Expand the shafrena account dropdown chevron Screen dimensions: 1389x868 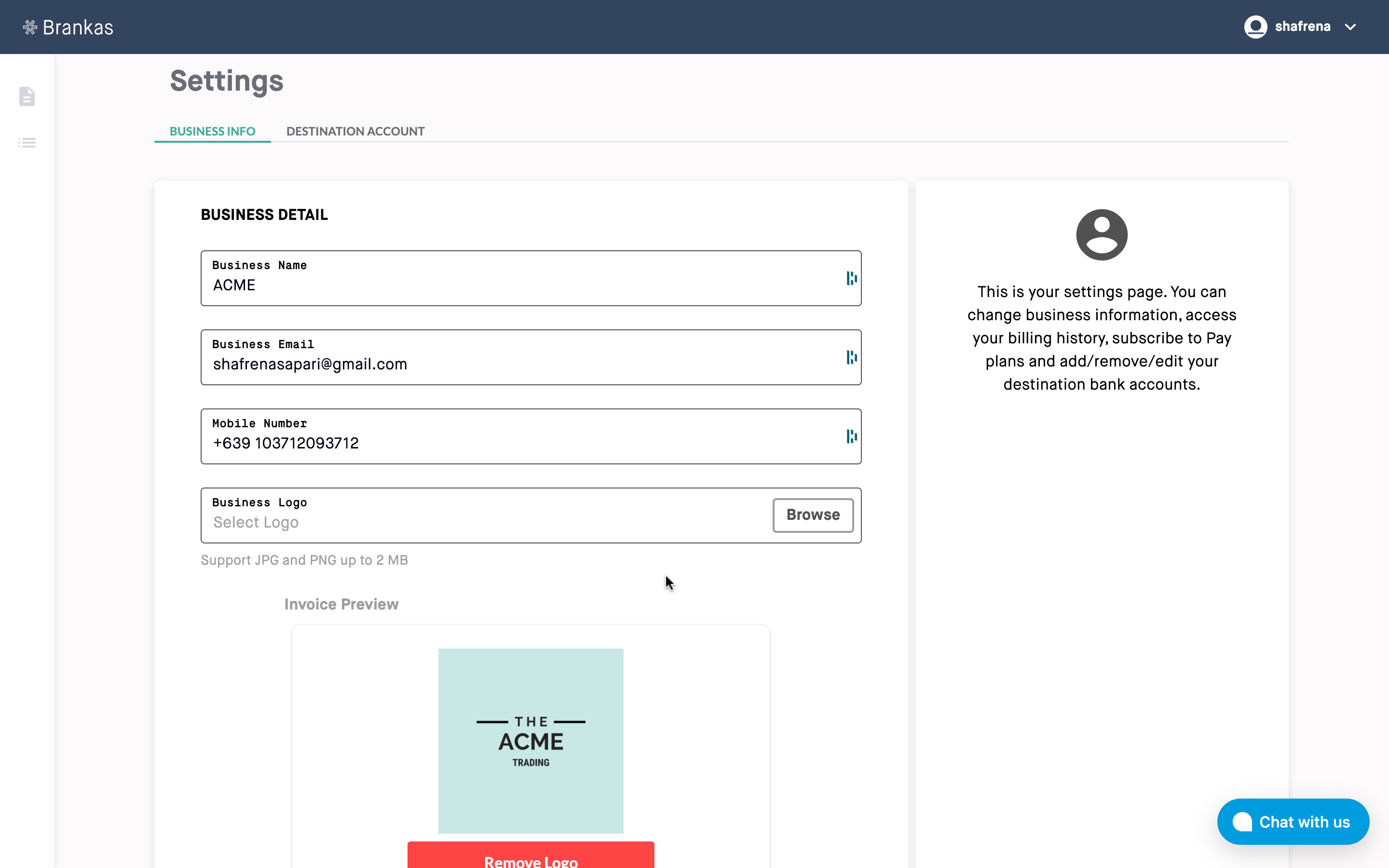click(x=1350, y=27)
